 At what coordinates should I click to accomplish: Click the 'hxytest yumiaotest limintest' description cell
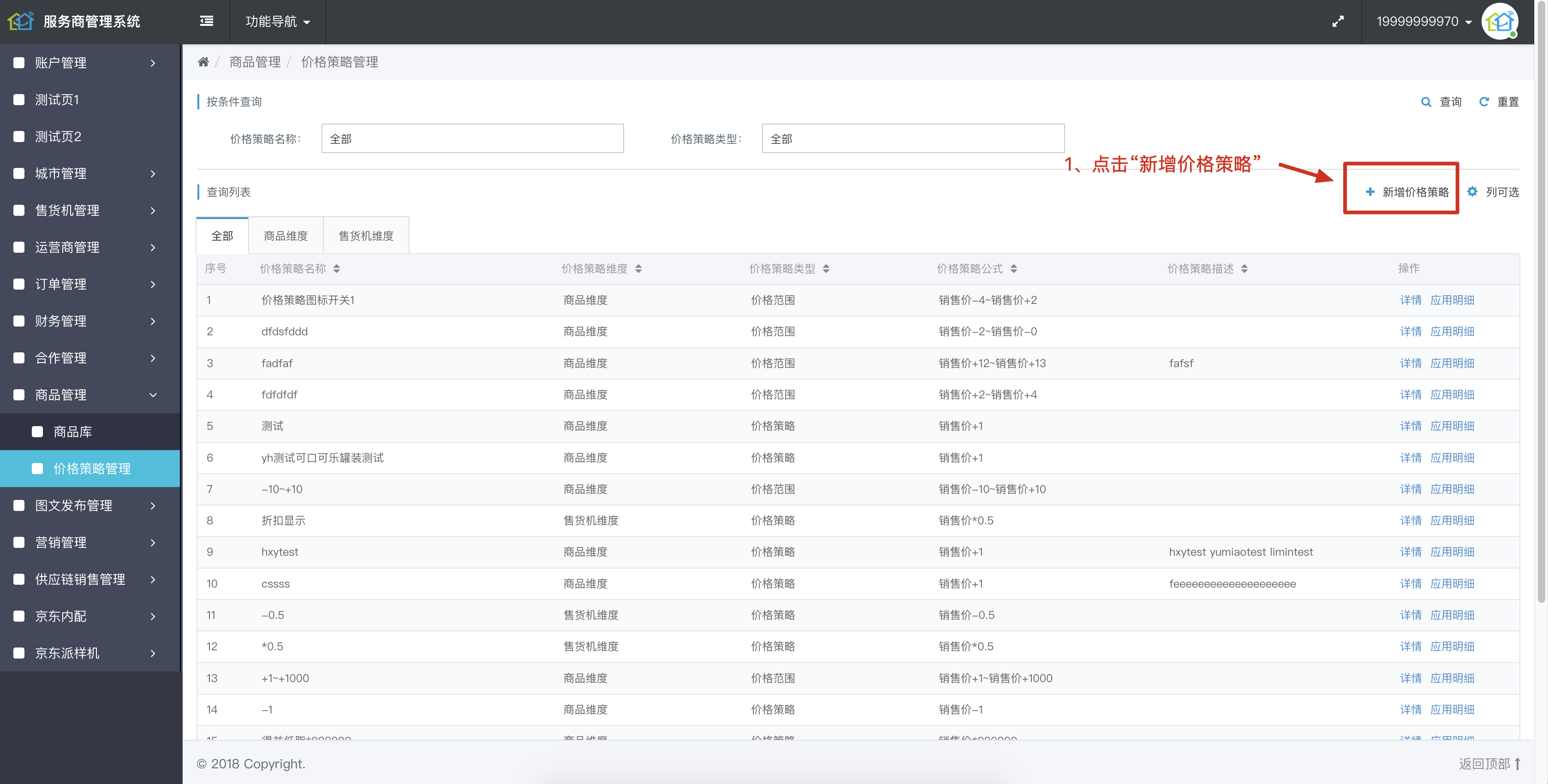click(x=1240, y=552)
